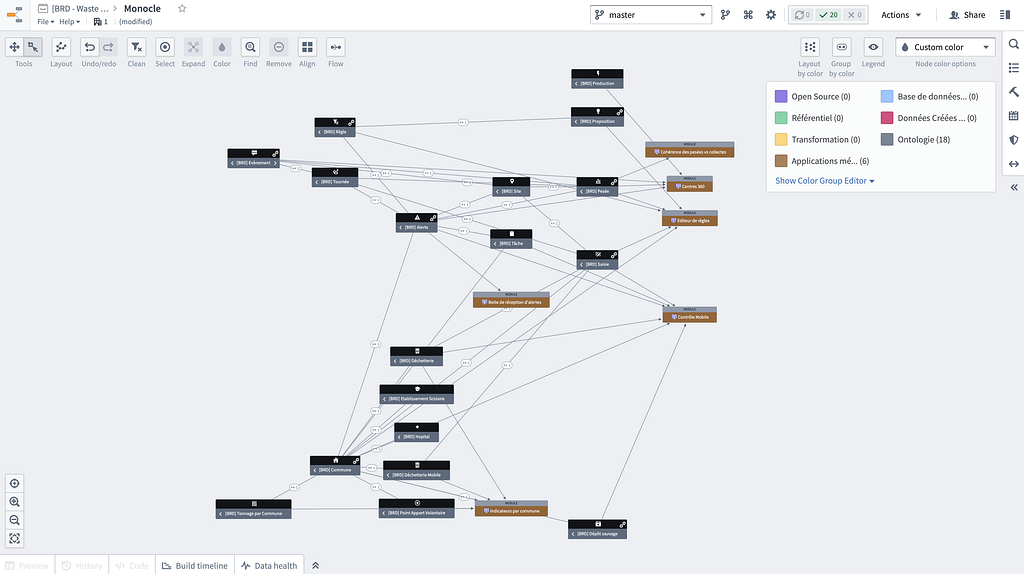Select the drag-select tool
This screenshot has width=1024, height=574.
click(x=33, y=47)
